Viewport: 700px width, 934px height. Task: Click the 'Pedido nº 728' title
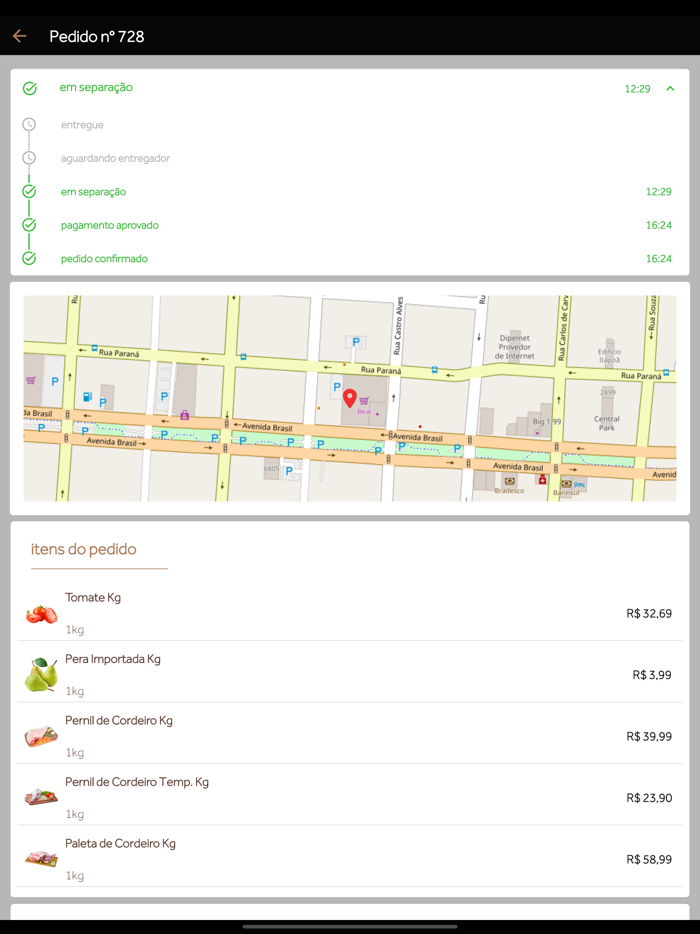97,36
